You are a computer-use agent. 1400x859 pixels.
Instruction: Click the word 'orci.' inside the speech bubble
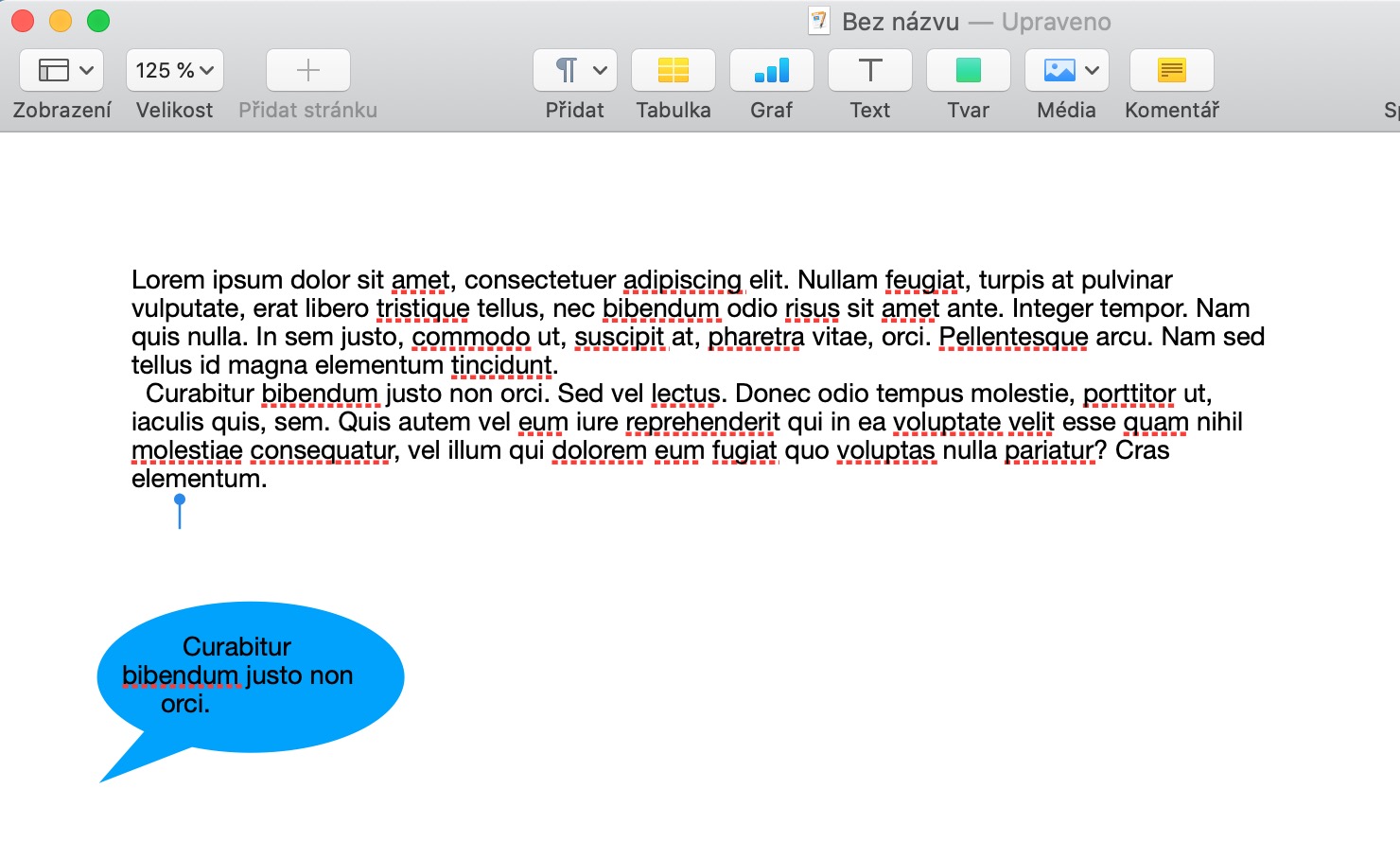185,704
